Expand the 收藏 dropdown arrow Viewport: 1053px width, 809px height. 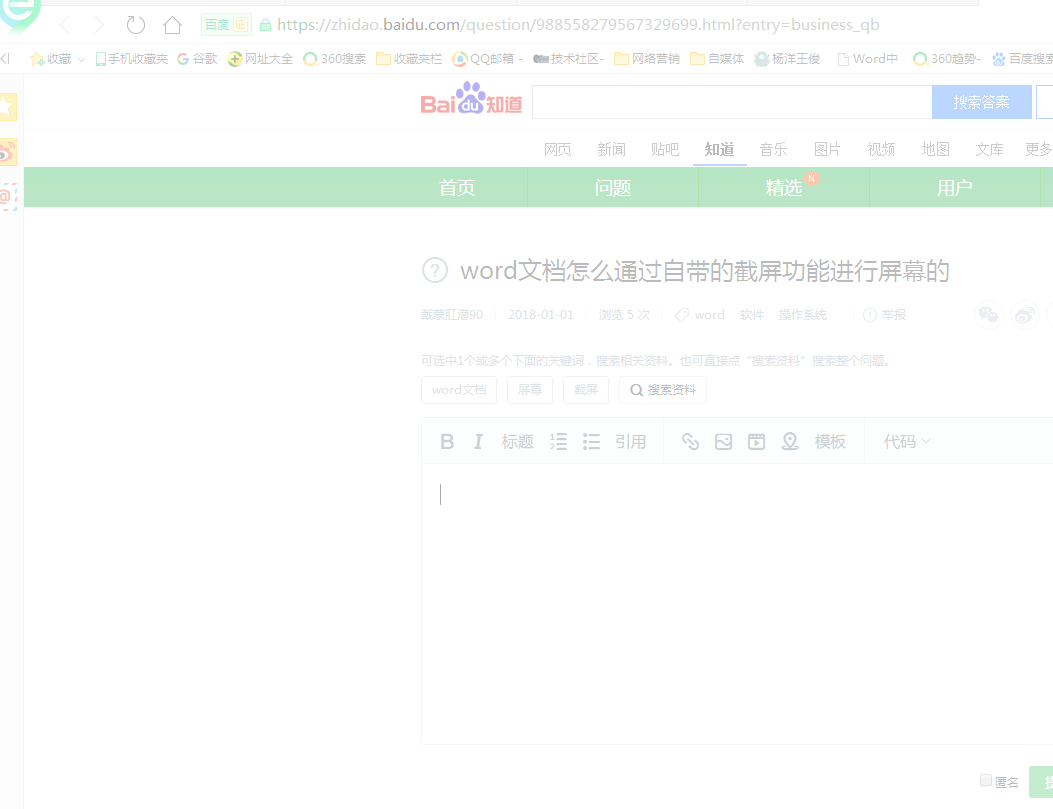click(81, 59)
